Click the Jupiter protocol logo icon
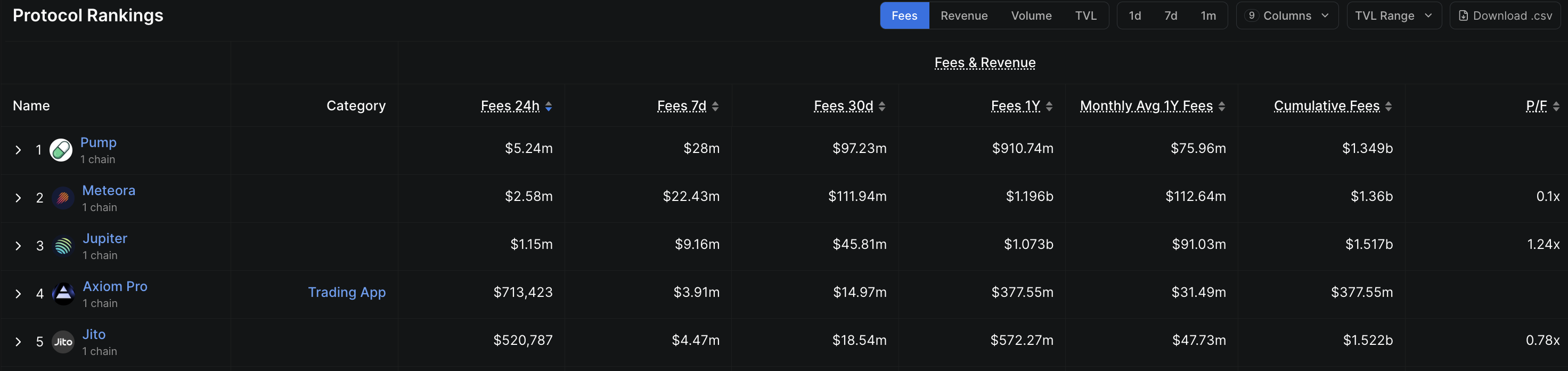 (63, 246)
